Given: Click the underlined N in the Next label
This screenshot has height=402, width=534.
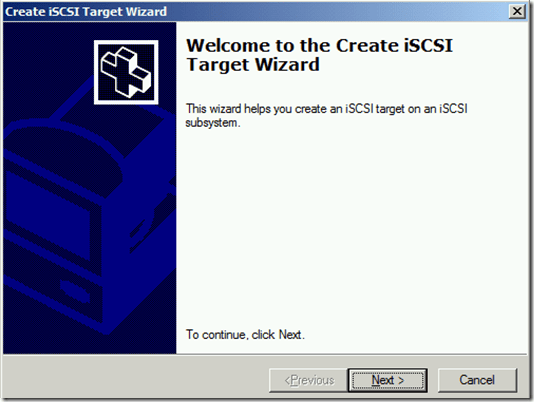Looking at the screenshot, I should [x=375, y=380].
